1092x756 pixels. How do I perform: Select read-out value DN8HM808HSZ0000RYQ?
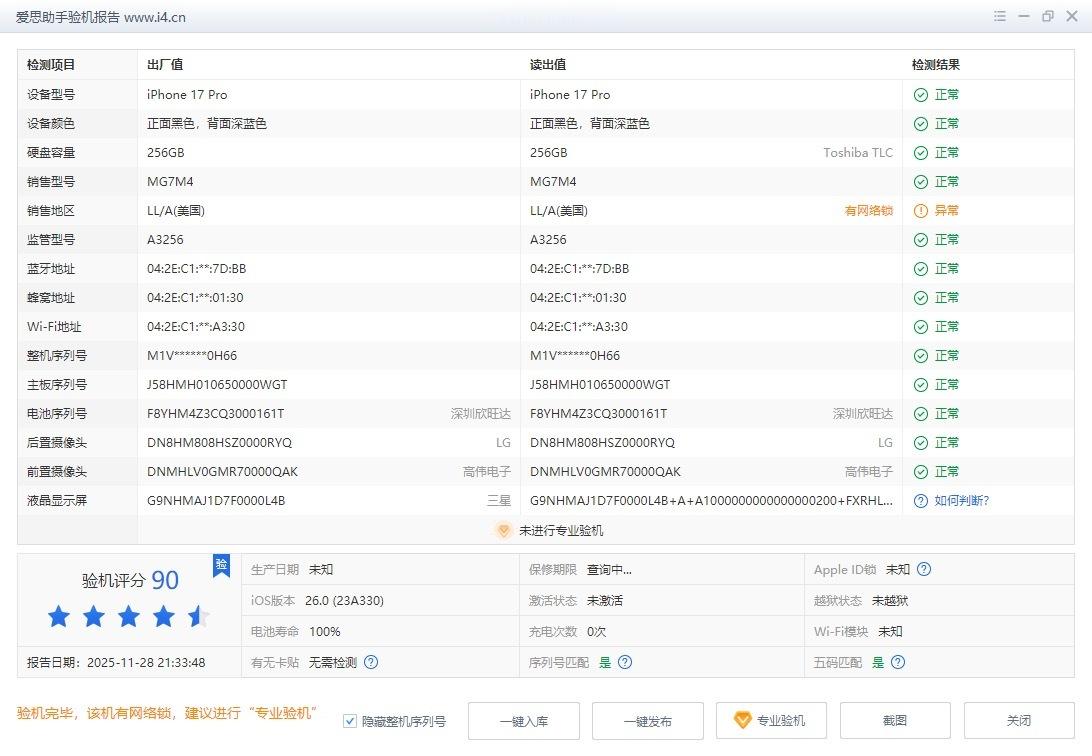tap(602, 443)
